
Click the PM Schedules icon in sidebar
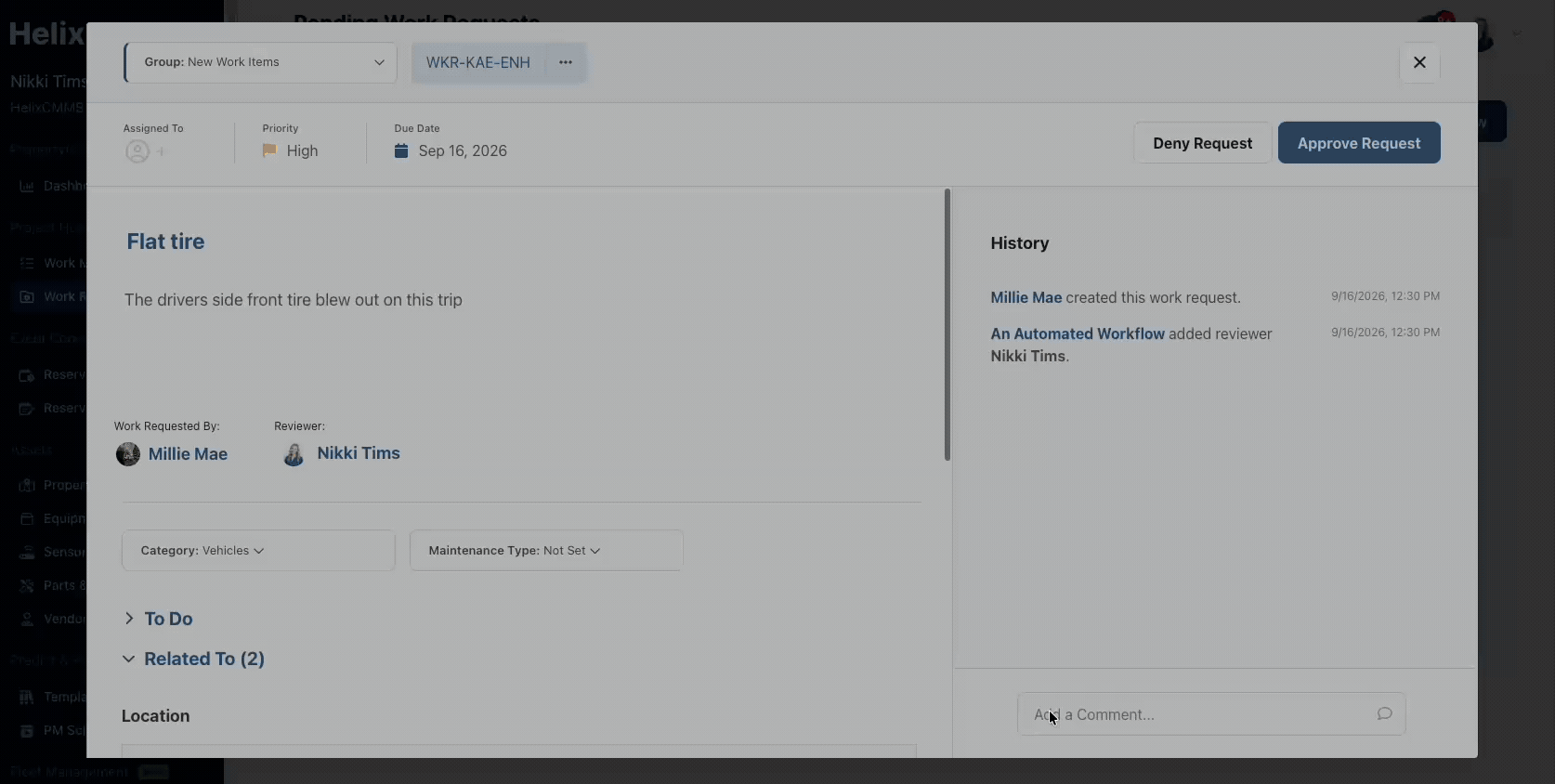point(27,730)
